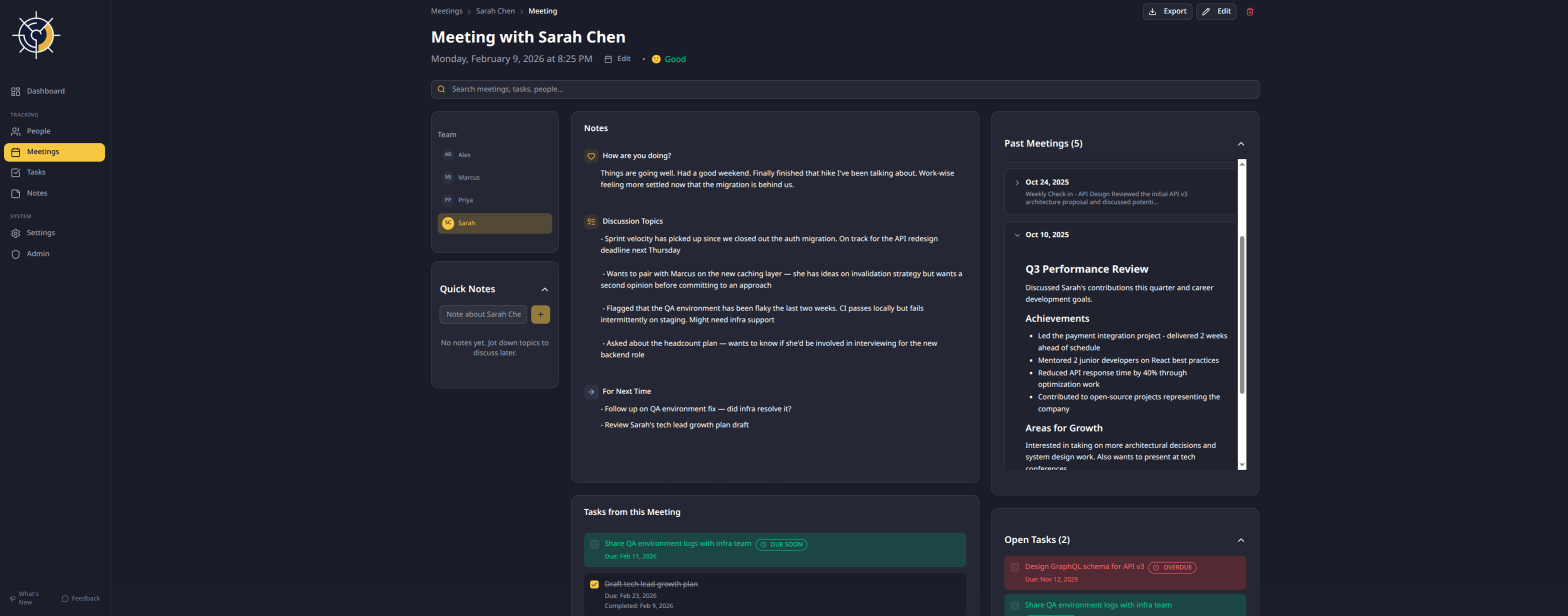Uncheck the Draft tech lead growth plan task
The width and height of the screenshot is (1568, 616).
pos(594,584)
